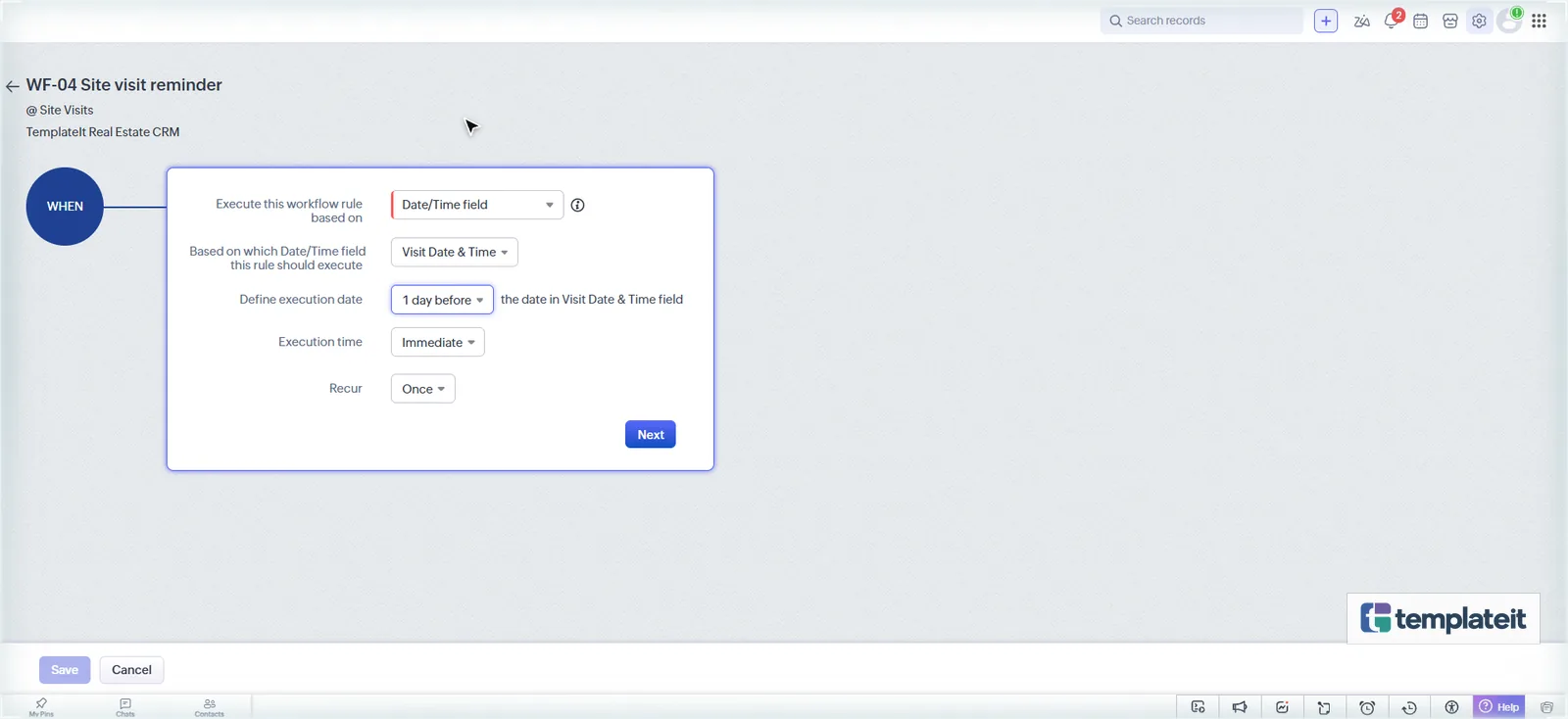Image resolution: width=1568 pixels, height=719 pixels.
Task: Cancel the workflow rule editing
Action: click(131, 670)
